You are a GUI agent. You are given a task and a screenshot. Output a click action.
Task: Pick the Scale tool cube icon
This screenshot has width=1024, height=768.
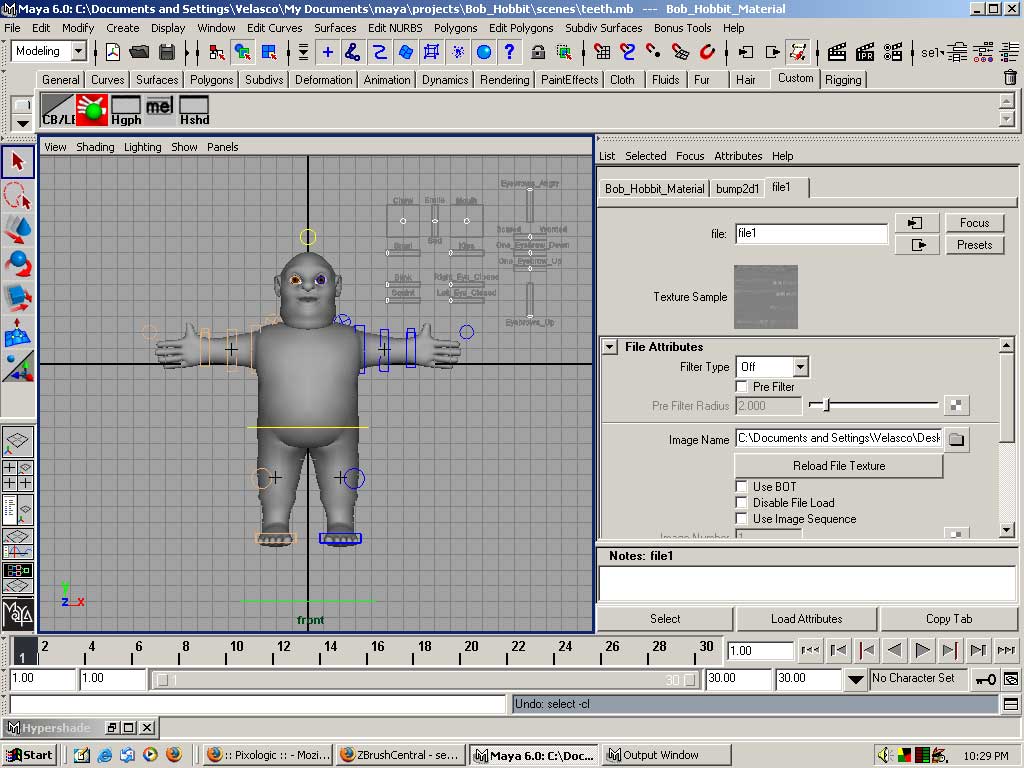click(x=18, y=298)
